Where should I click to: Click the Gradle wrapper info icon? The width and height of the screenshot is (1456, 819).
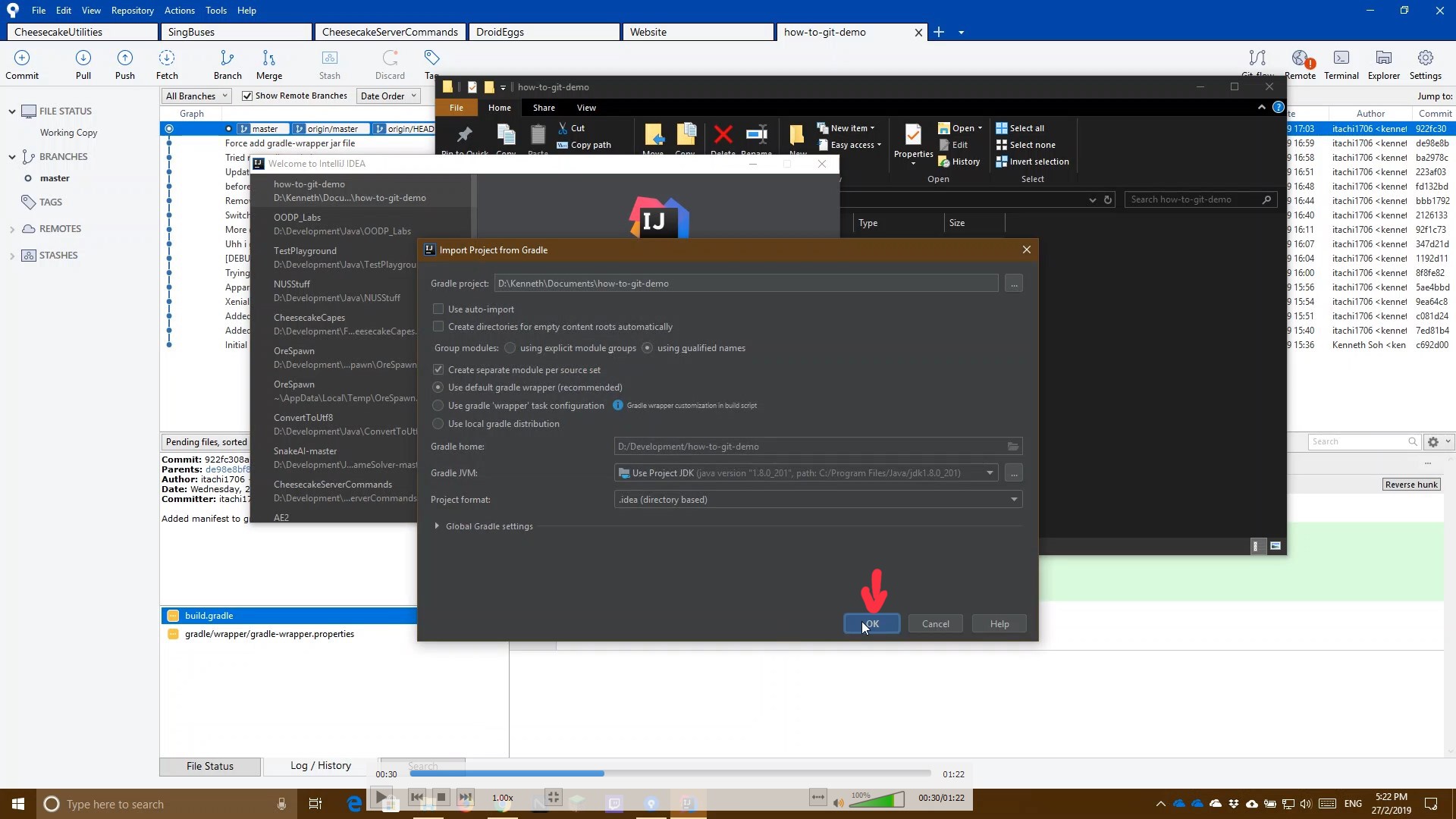click(x=618, y=406)
